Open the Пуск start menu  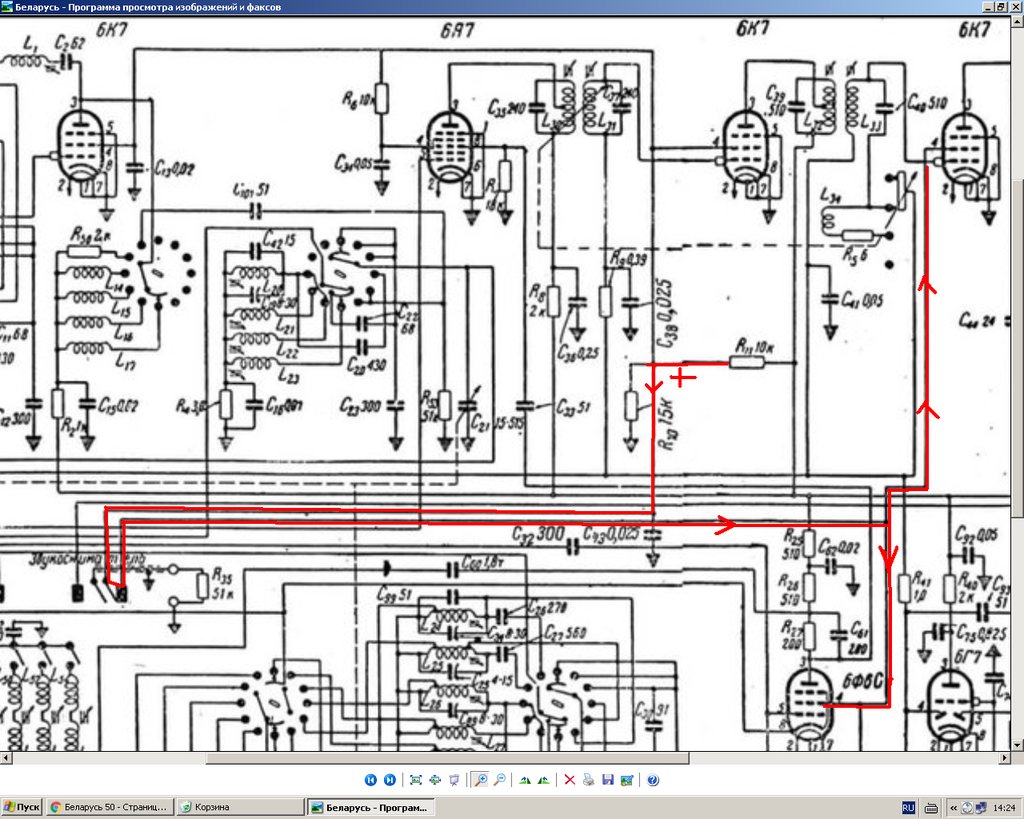click(x=22, y=807)
